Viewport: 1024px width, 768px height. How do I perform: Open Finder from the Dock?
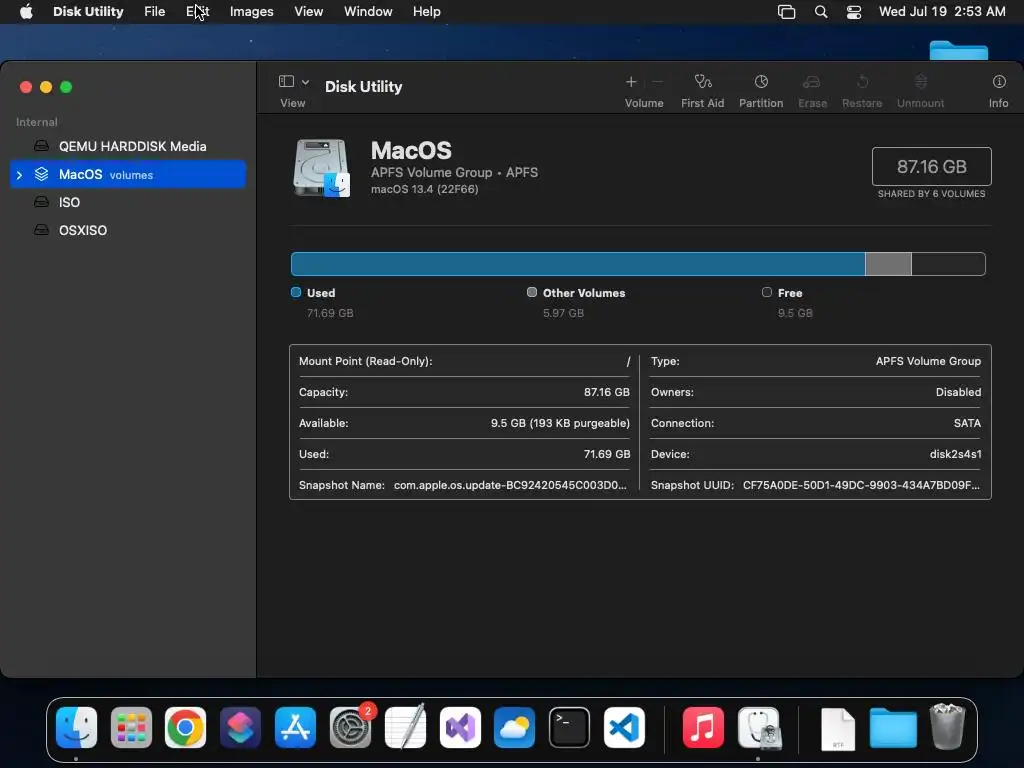76,728
